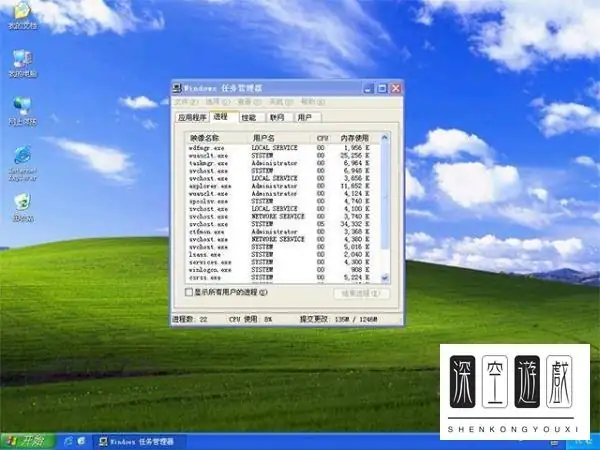This screenshot has height=450, width=600.
Task: Maximize the Task Manager window
Action: click(382, 89)
